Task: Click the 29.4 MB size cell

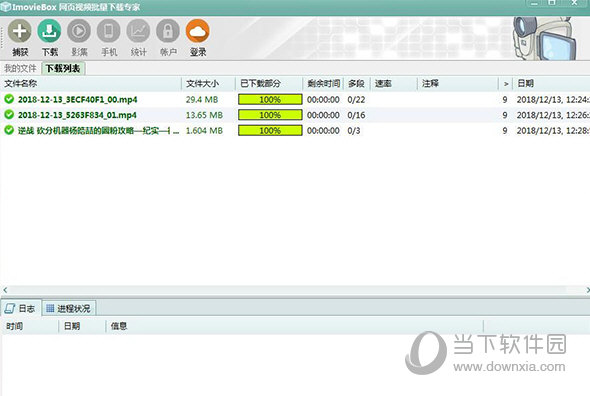Action: [x=202, y=99]
